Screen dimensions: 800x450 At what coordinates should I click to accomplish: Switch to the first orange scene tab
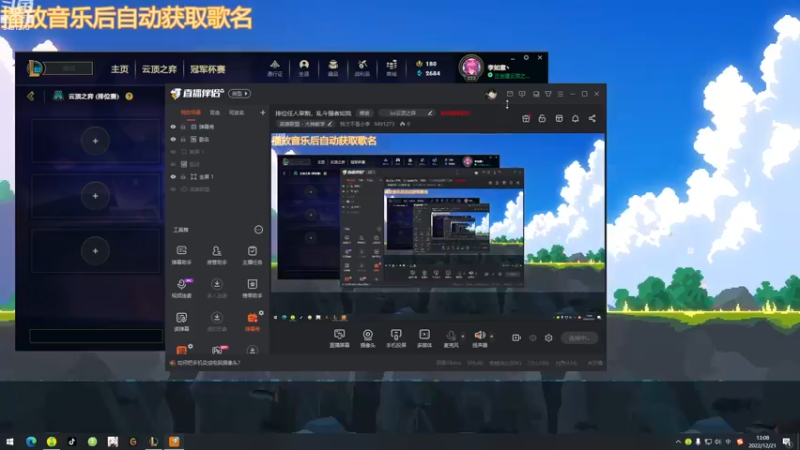(x=191, y=113)
